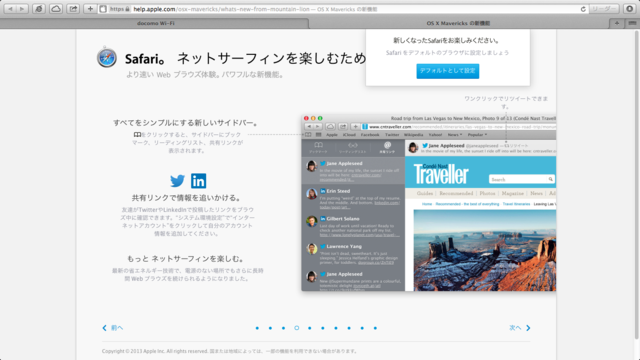Click Gilbert Solano's shared link row
This screenshot has height=360, width=640.
[353, 226]
